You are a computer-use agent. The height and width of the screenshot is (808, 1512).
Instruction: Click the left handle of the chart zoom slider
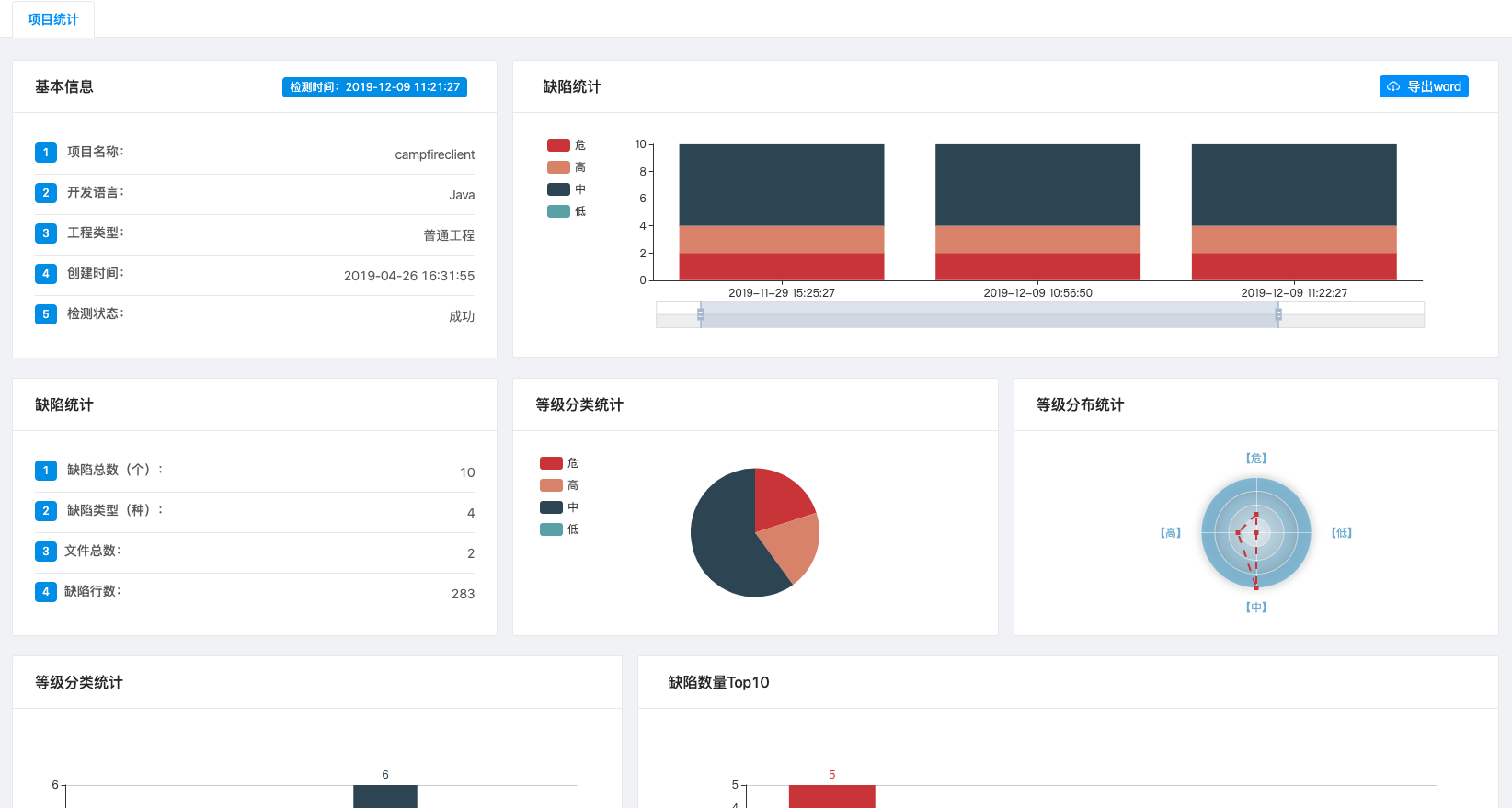(x=701, y=314)
